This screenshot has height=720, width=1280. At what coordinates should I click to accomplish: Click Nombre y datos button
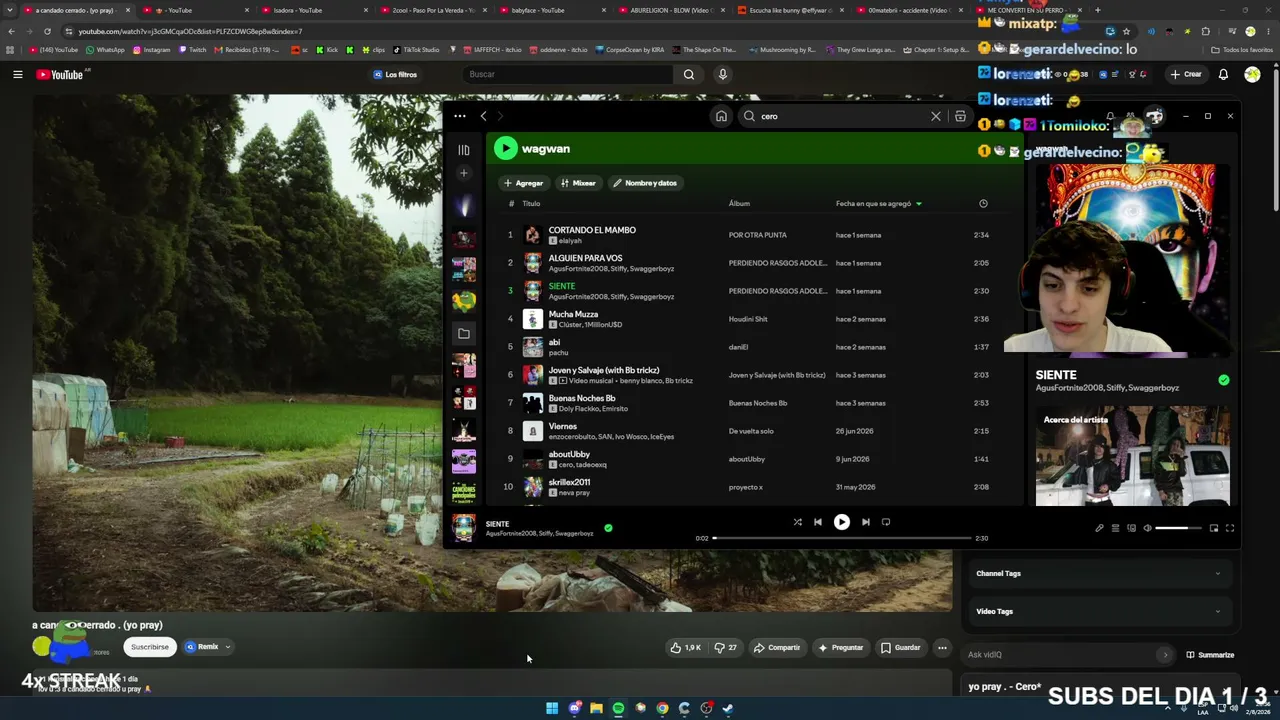coord(645,183)
